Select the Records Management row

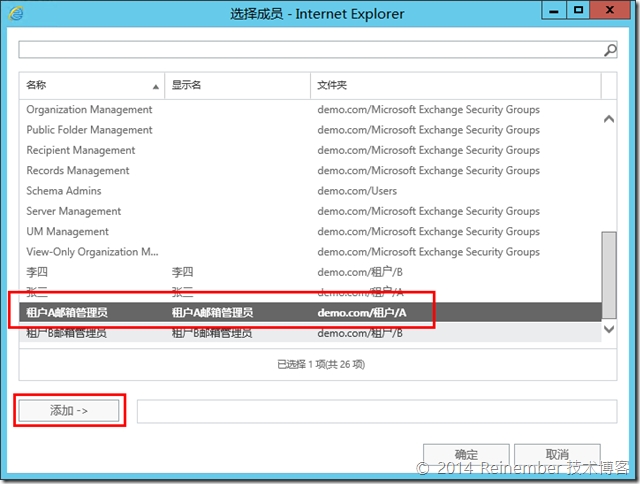(x=310, y=171)
